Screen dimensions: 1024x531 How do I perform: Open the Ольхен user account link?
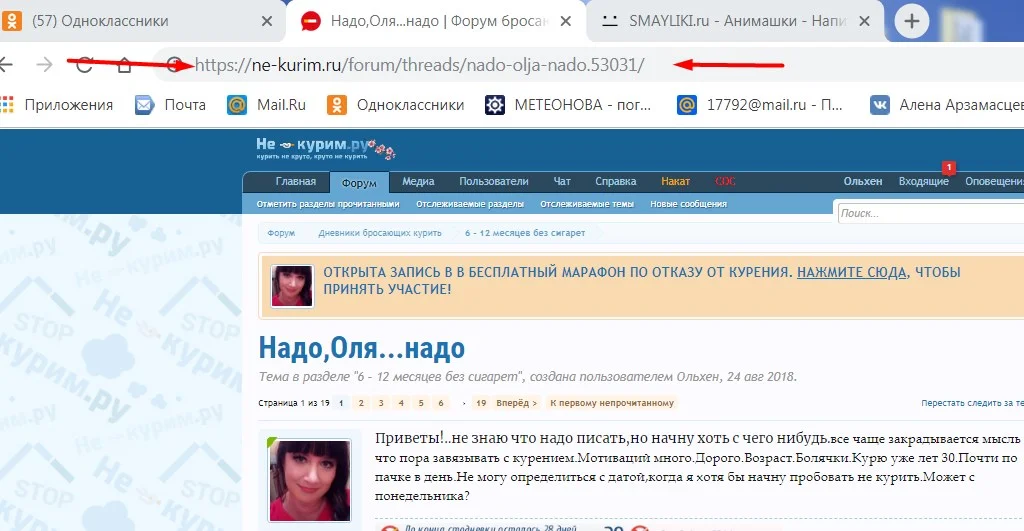coord(863,182)
